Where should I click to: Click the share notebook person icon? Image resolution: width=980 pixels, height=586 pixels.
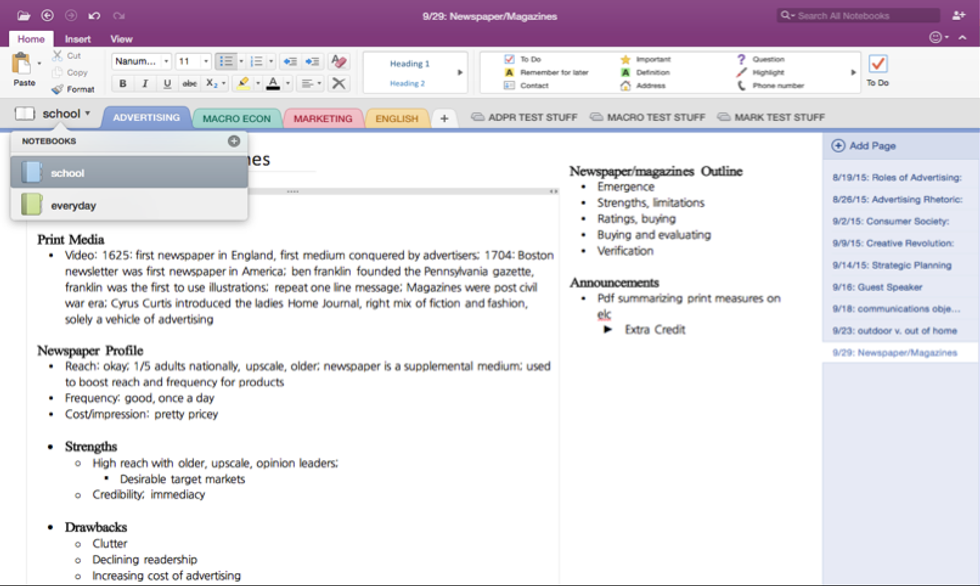(959, 15)
